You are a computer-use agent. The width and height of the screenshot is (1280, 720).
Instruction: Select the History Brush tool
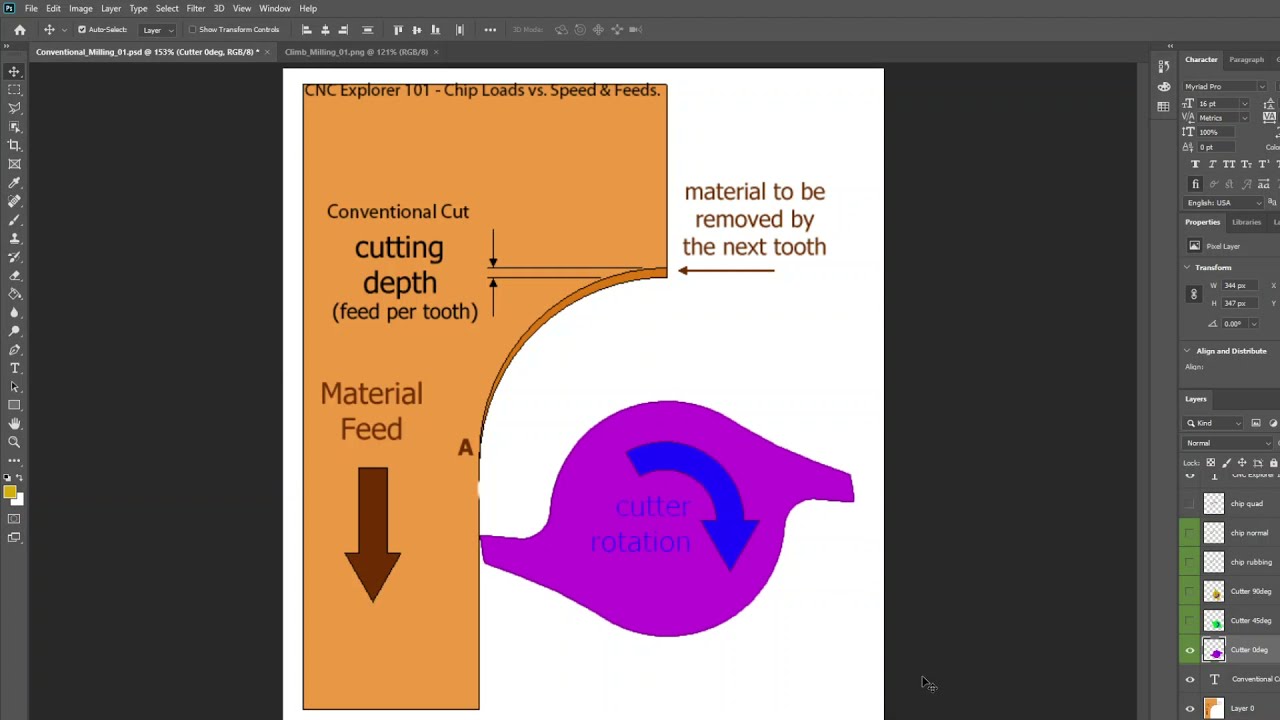point(14,257)
